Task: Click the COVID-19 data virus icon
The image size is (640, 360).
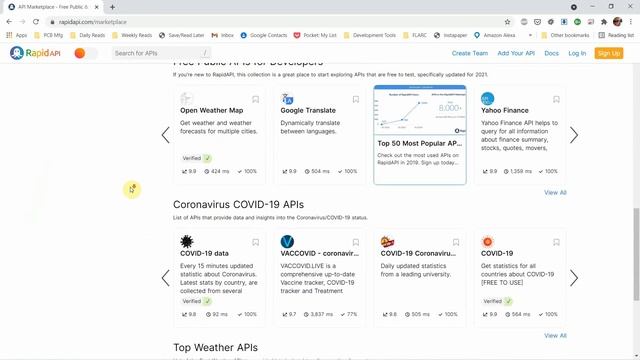Action: tap(187, 241)
